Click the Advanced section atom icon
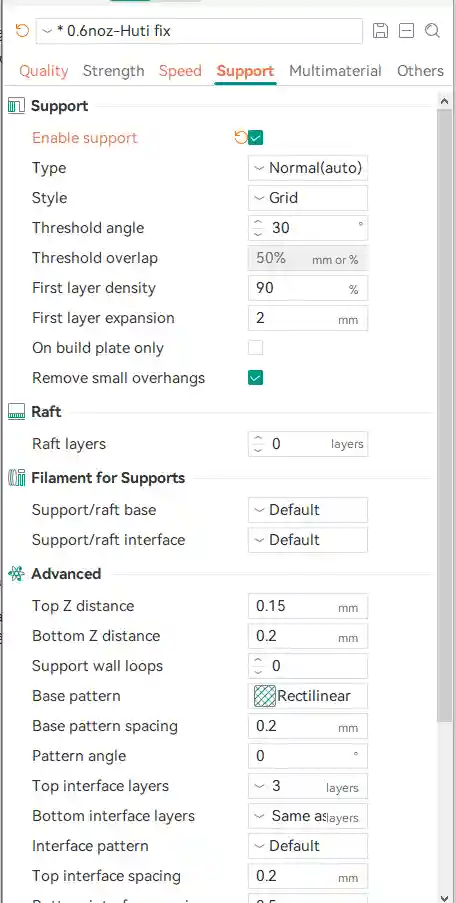The image size is (456, 903). (x=17, y=574)
